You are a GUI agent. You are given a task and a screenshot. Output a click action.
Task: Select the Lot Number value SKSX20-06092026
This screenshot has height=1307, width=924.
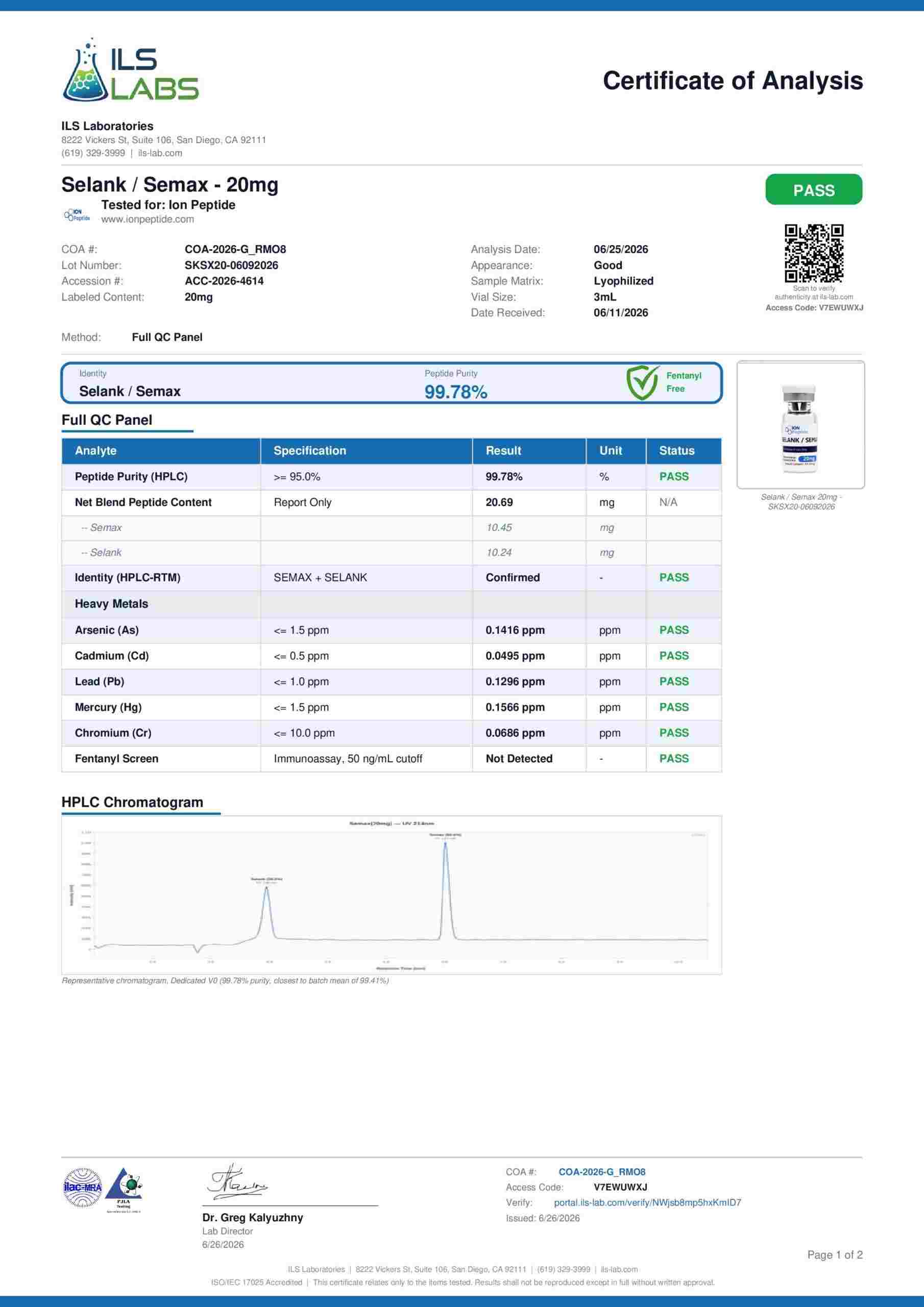click(x=231, y=265)
